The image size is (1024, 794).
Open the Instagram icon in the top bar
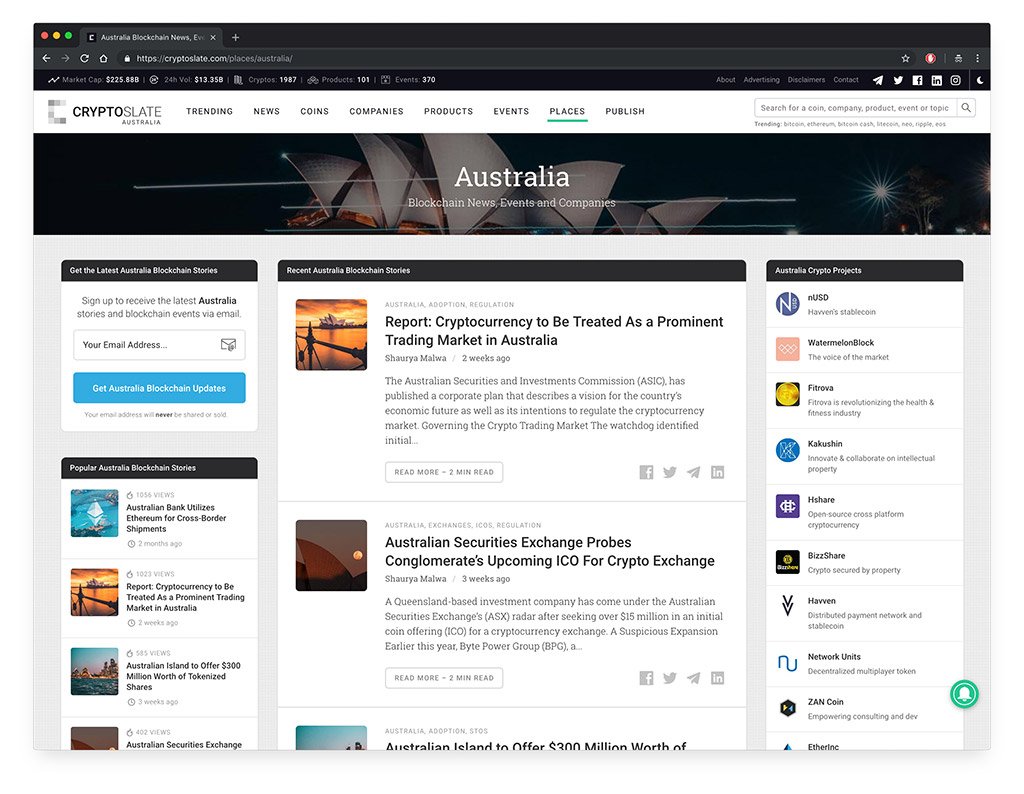click(x=955, y=79)
